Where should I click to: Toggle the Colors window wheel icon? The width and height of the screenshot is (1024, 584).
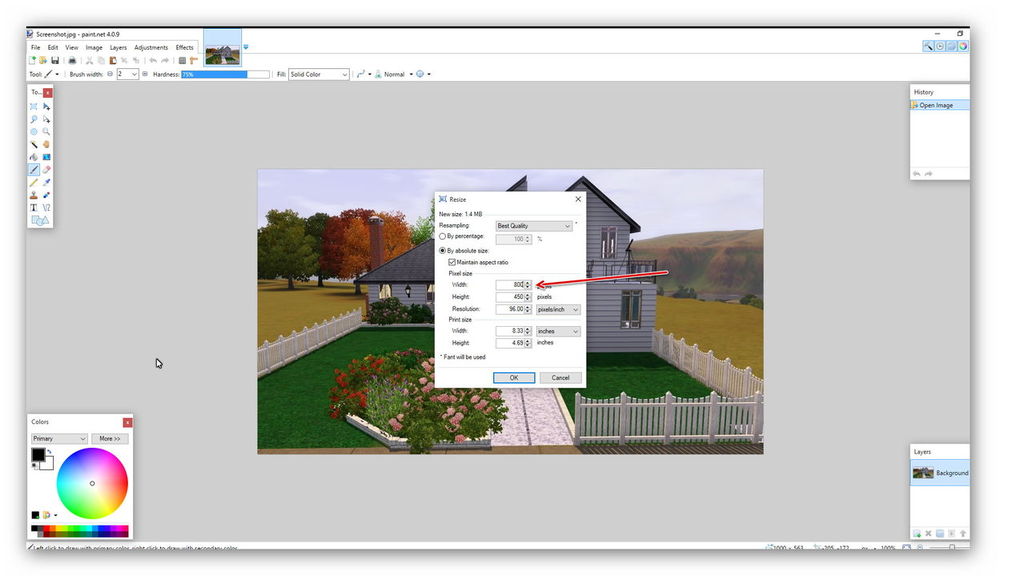(963, 46)
